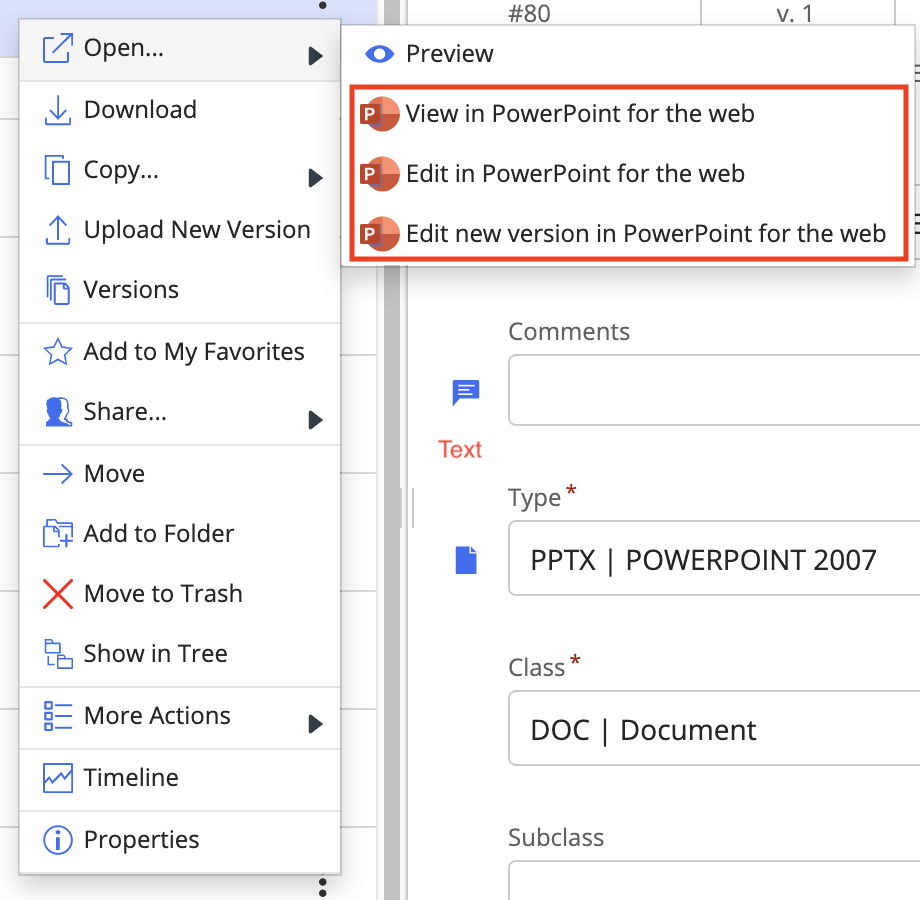
Task: Expand the Share submenu arrow
Action: pyautogui.click(x=315, y=420)
